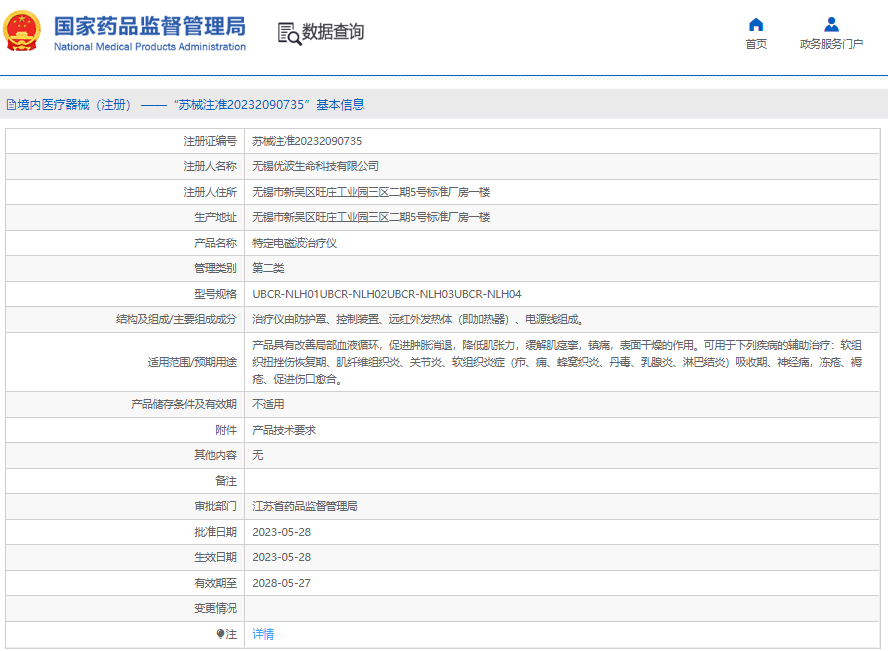Image resolution: width=888 pixels, height=651 pixels.
Task: Click the 数据查询 label
Action: tap(333, 32)
